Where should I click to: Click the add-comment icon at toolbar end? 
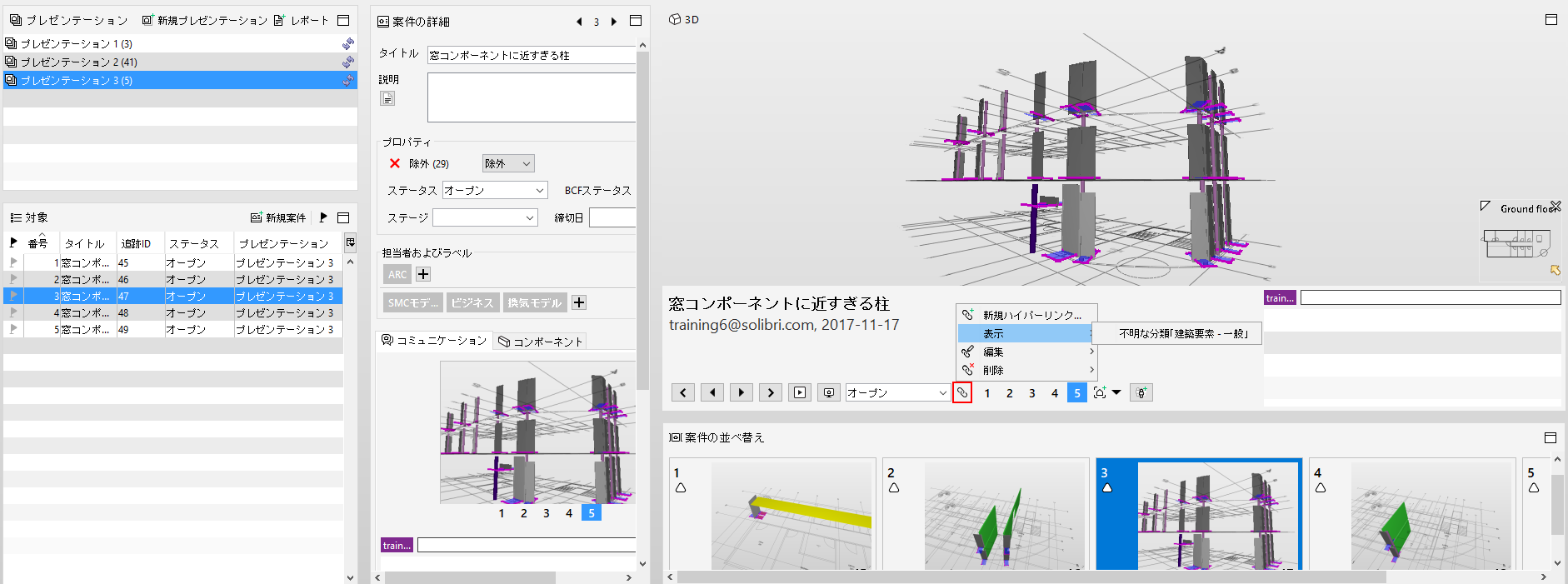(1141, 392)
